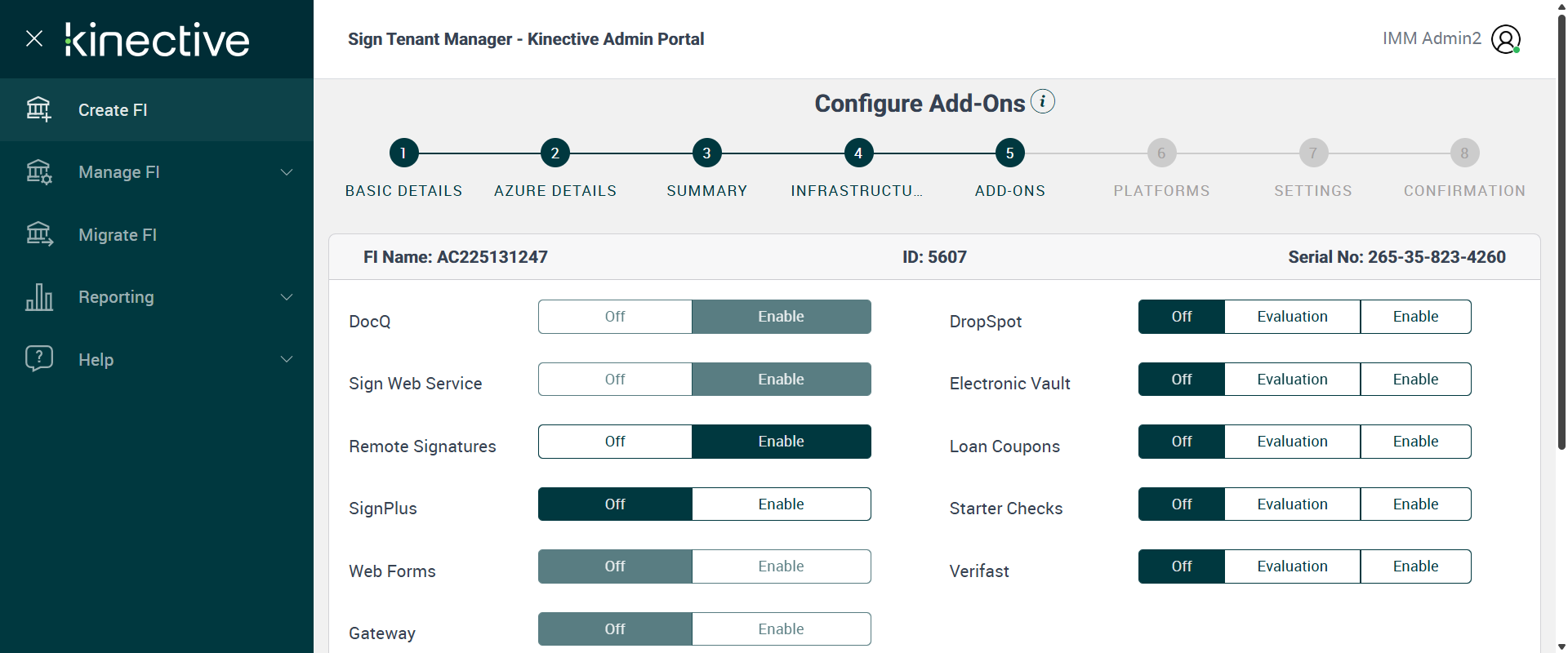This screenshot has width=1568, height=653.
Task: Go to step 3 Summary
Action: [x=706, y=153]
